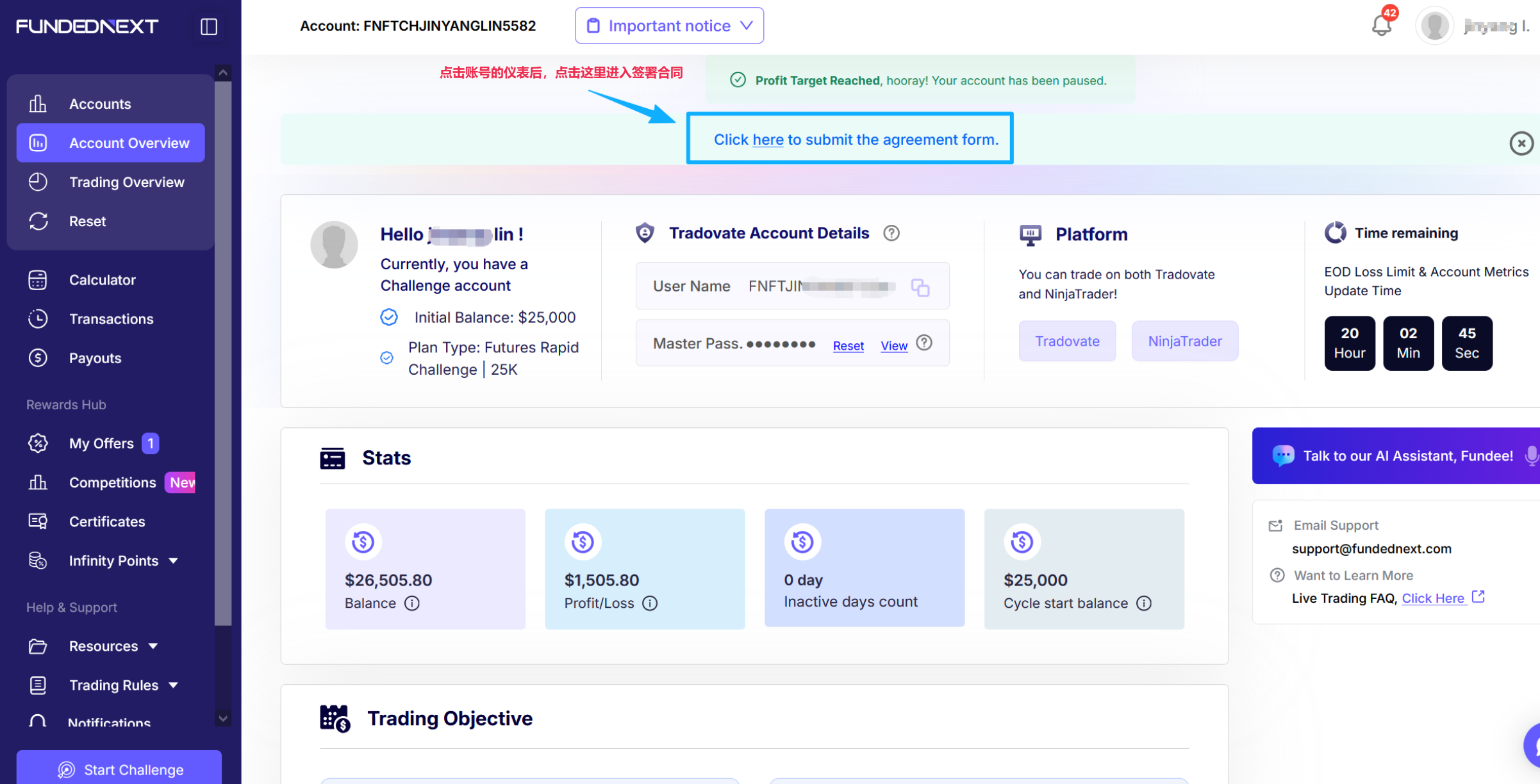
Task: Select the NinjaTrader platform button
Action: 1184,341
